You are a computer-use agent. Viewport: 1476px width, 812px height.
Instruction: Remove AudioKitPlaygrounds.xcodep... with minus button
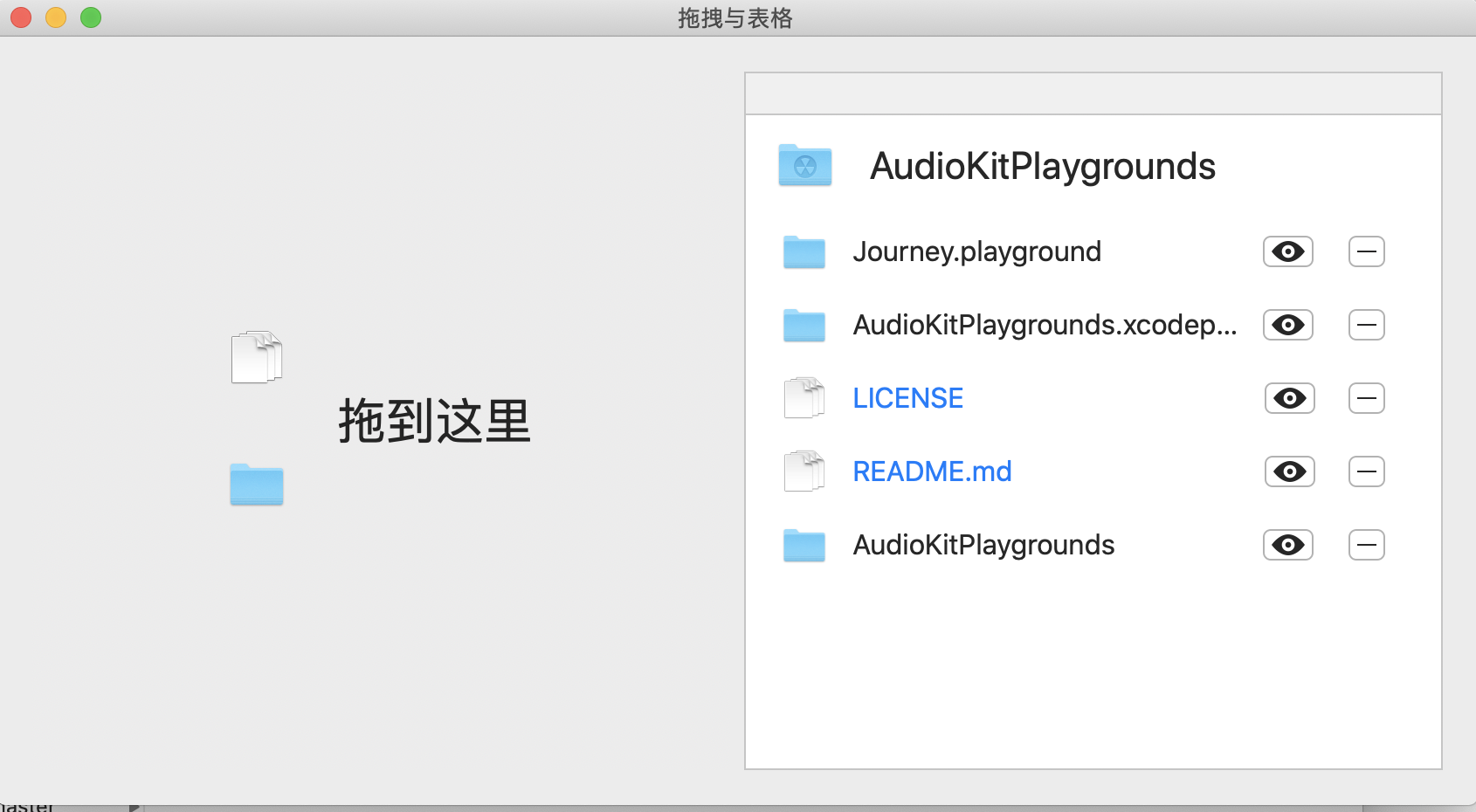pos(1367,325)
